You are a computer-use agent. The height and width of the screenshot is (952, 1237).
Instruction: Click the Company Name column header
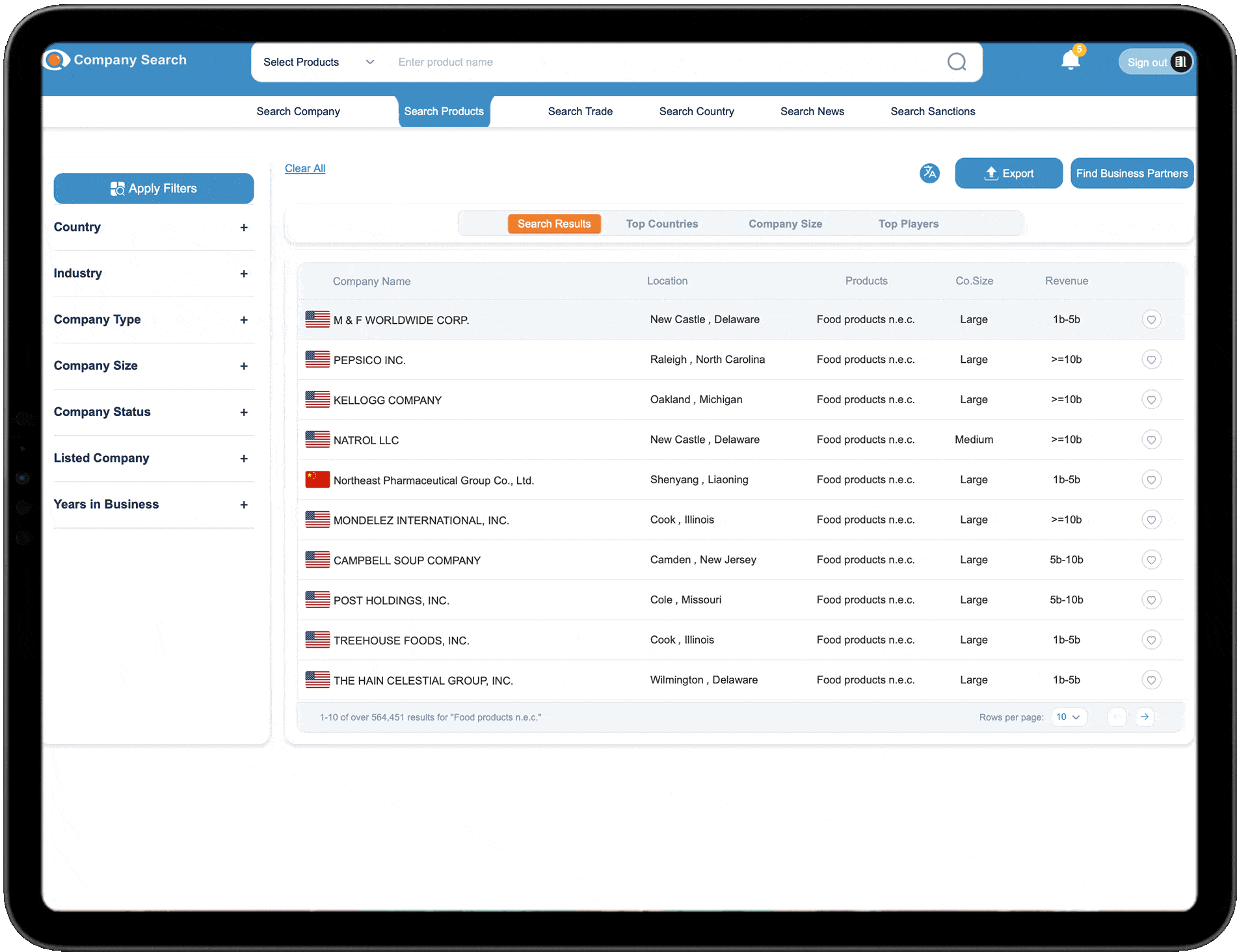point(371,281)
